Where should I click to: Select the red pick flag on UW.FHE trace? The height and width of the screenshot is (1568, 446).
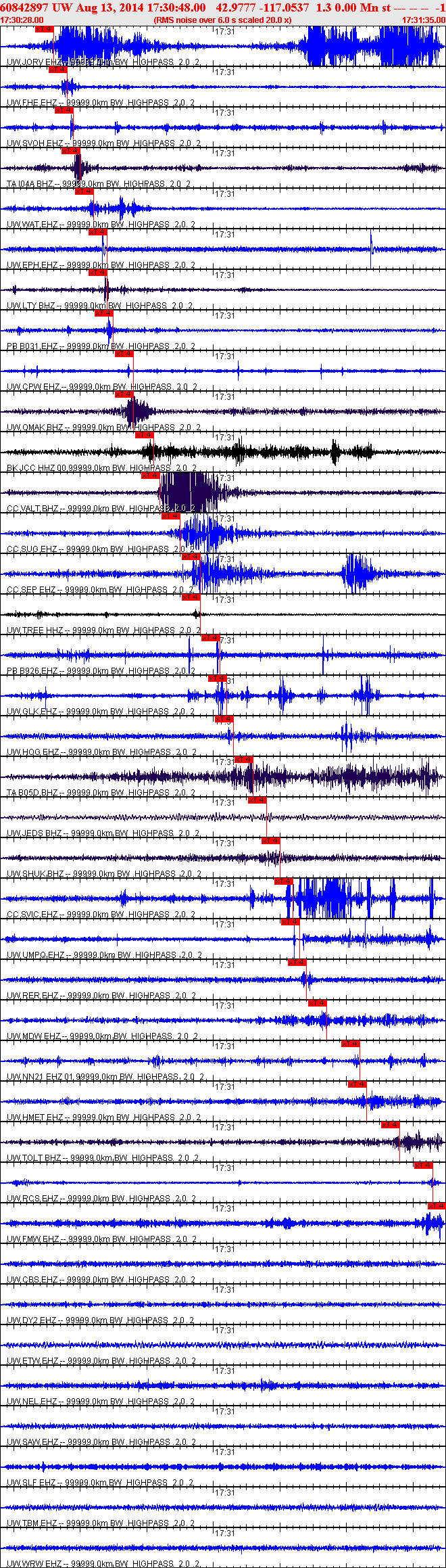57,69
